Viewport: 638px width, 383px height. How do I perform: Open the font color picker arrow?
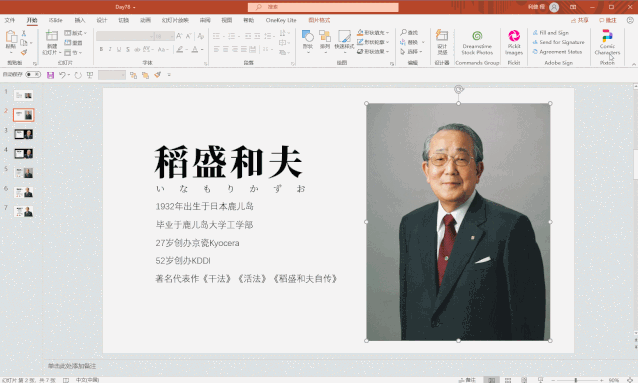pyautogui.click(x=202, y=50)
